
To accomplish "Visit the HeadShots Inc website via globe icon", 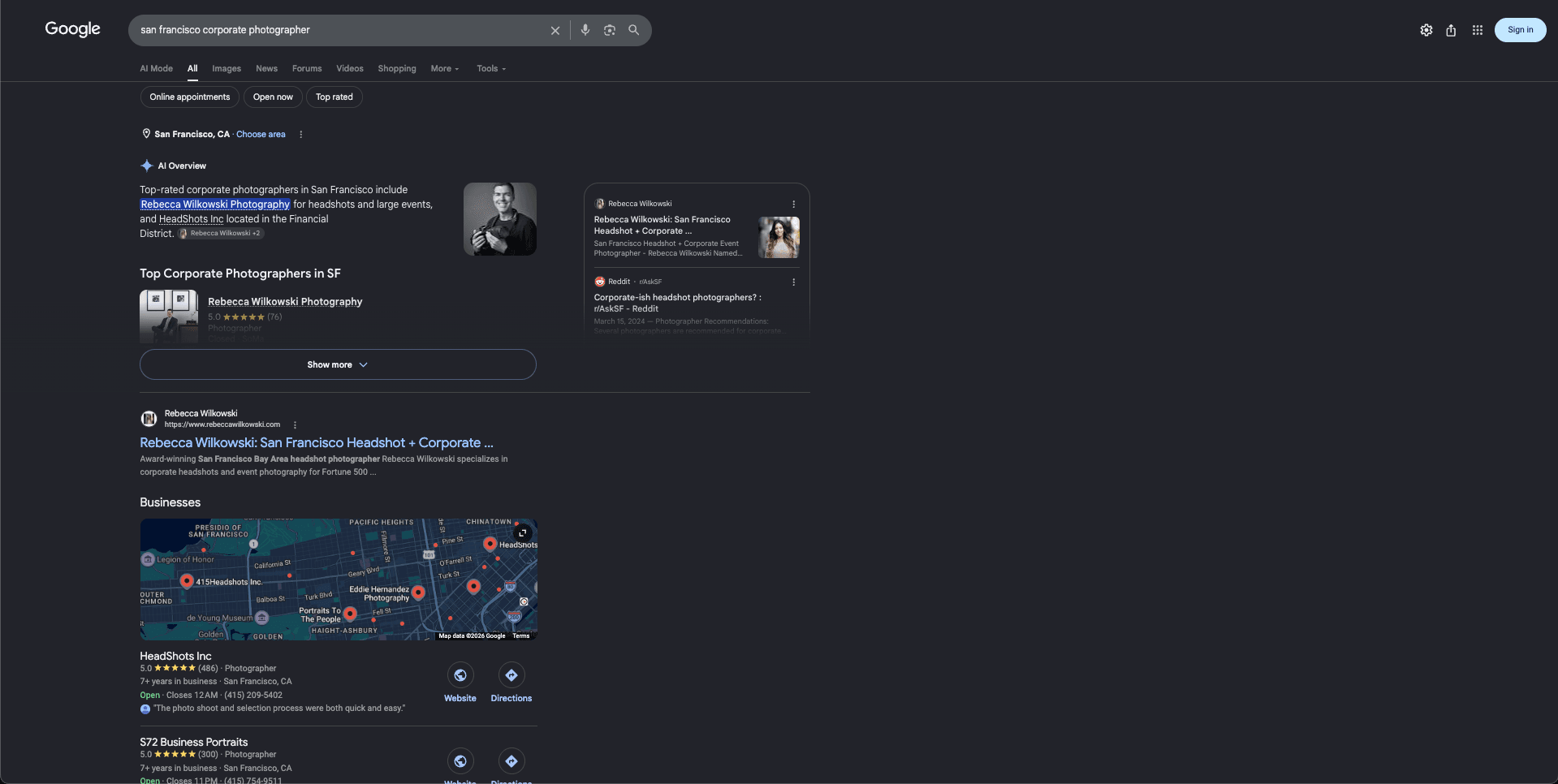I will click(x=460, y=675).
